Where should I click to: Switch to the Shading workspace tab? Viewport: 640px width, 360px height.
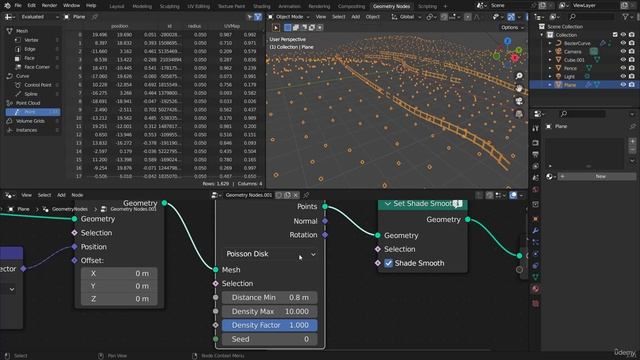click(x=262, y=6)
